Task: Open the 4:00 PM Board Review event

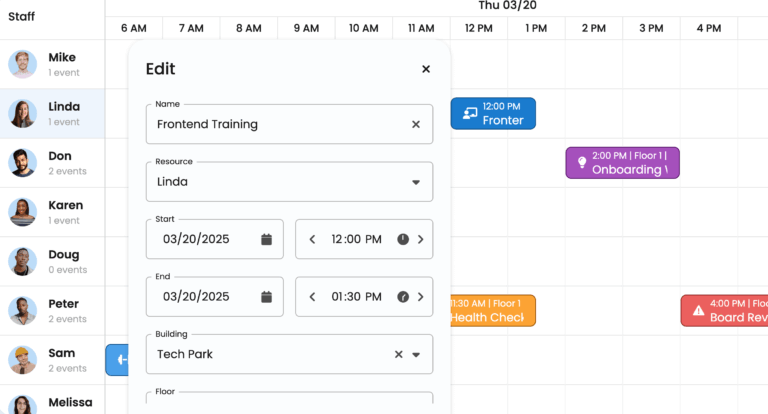Action: 725,311
